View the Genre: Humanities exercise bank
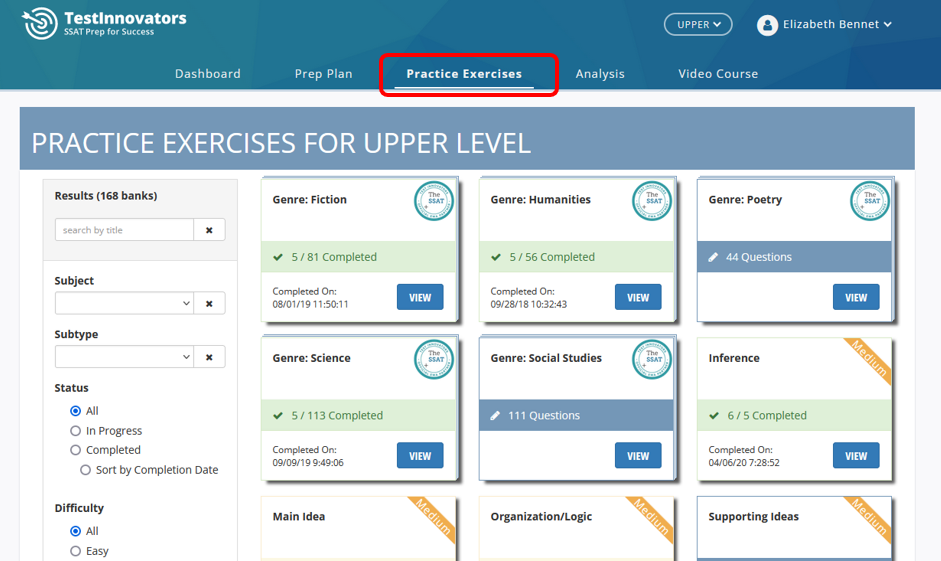This screenshot has height=561, width=941. tap(638, 297)
